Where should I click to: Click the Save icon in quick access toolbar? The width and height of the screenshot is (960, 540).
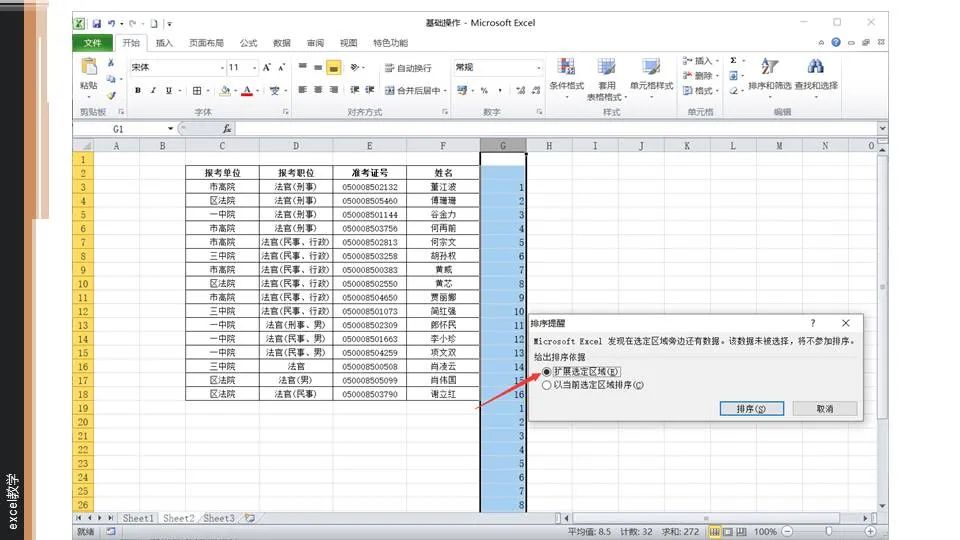[97, 23]
